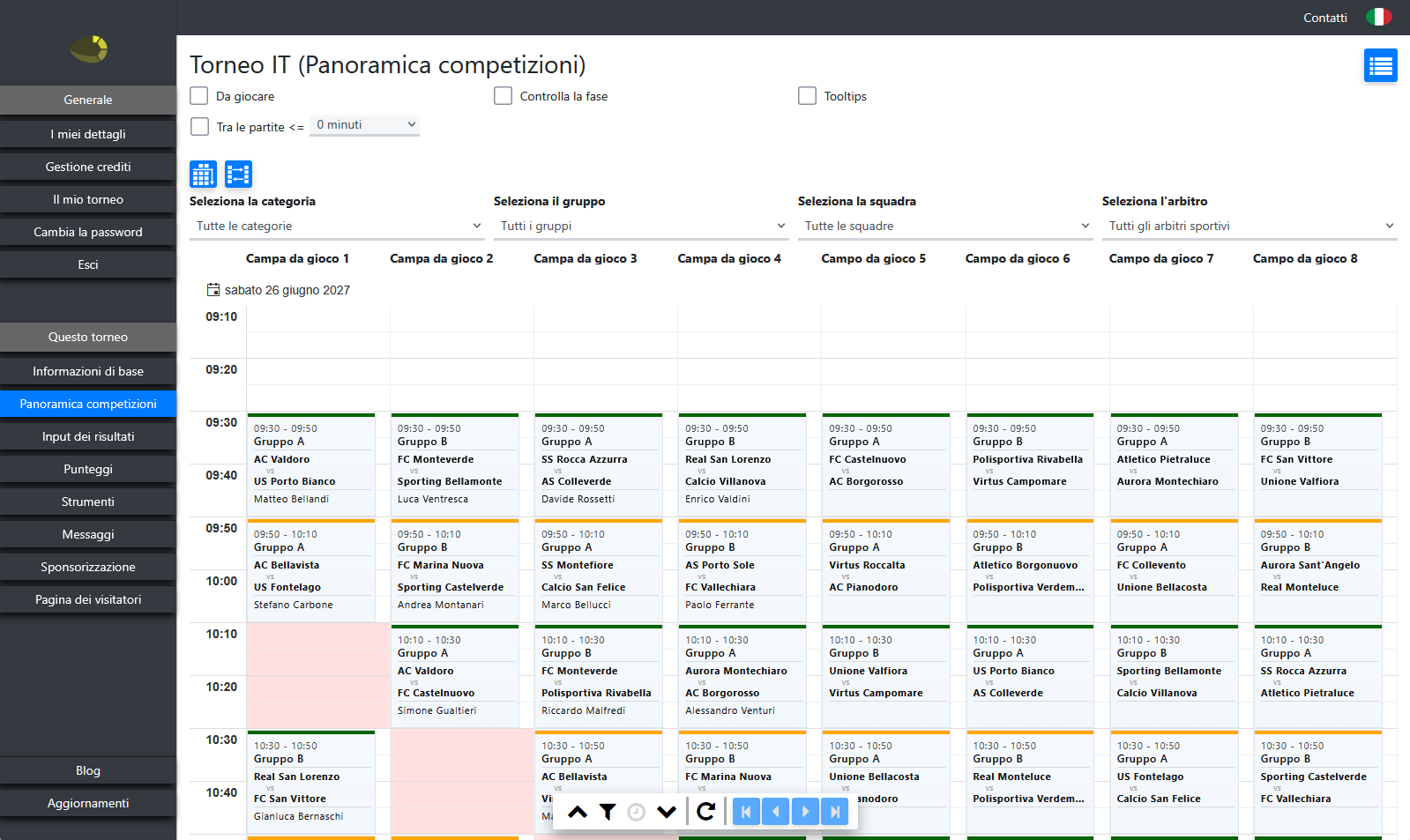1410x840 pixels.
Task: Expand the Tutte le categorie dropdown
Action: [x=337, y=227]
